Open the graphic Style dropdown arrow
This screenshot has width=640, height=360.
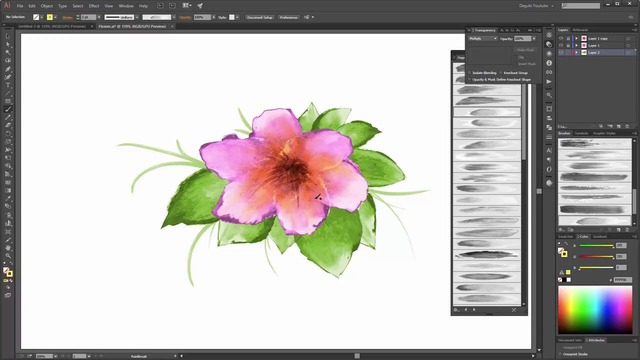pyautogui.click(x=238, y=17)
